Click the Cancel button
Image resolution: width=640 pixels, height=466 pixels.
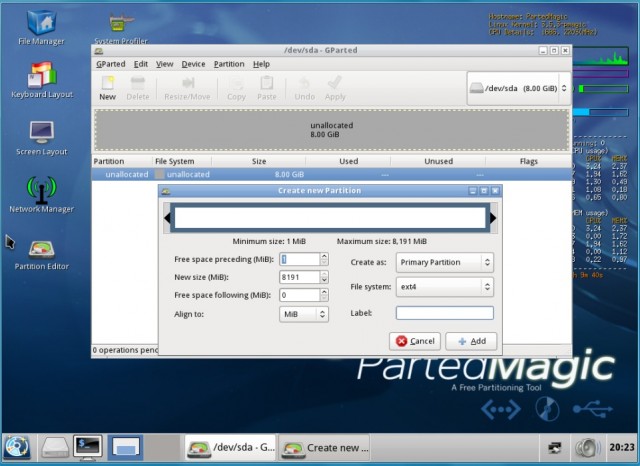click(415, 341)
